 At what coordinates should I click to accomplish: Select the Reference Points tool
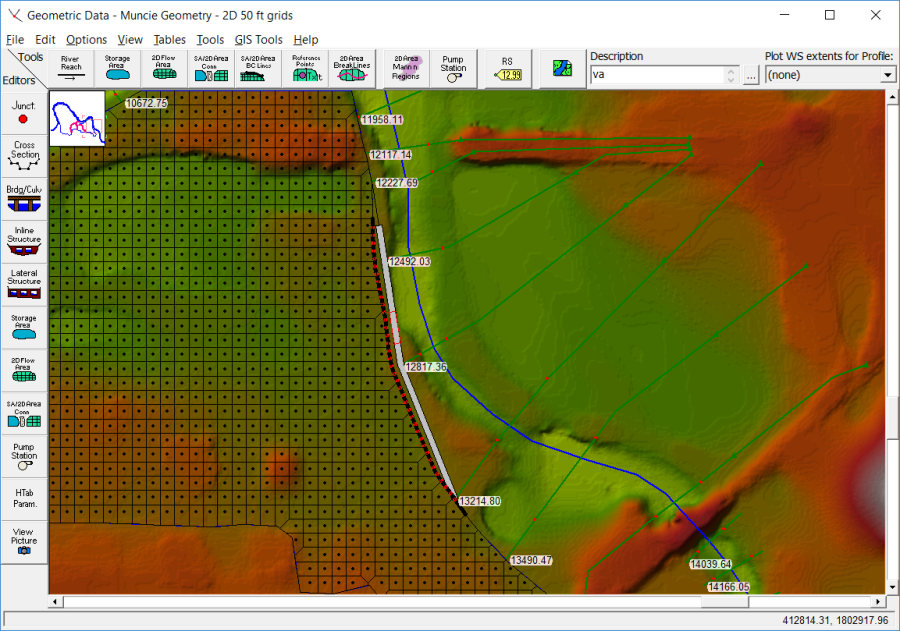point(305,65)
